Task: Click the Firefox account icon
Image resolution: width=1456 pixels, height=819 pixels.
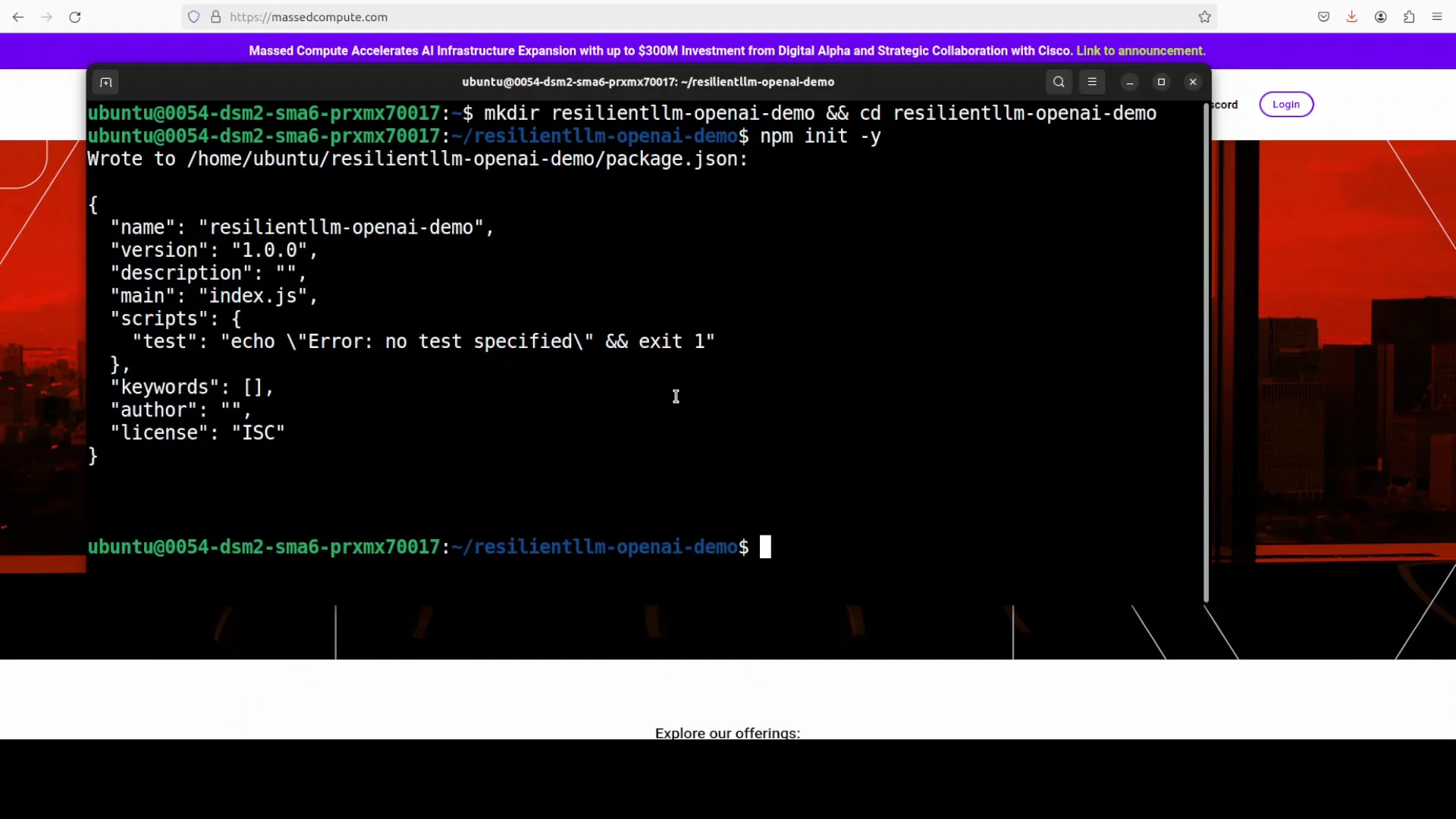Action: pyautogui.click(x=1380, y=17)
